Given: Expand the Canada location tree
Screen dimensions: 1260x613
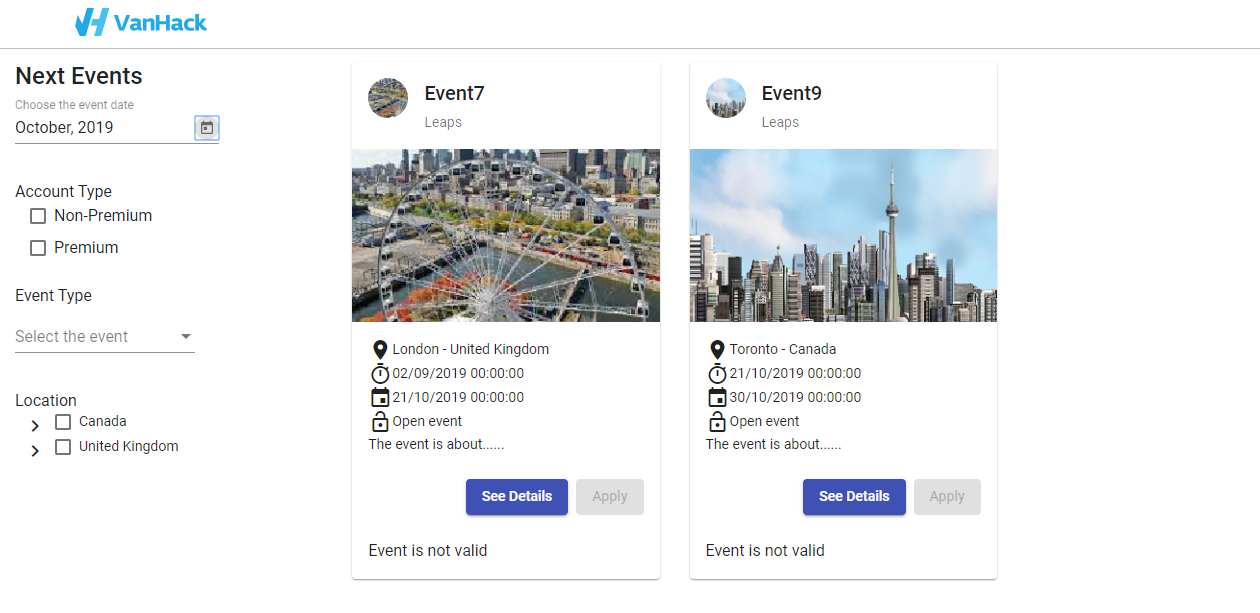Looking at the screenshot, I should (33, 424).
